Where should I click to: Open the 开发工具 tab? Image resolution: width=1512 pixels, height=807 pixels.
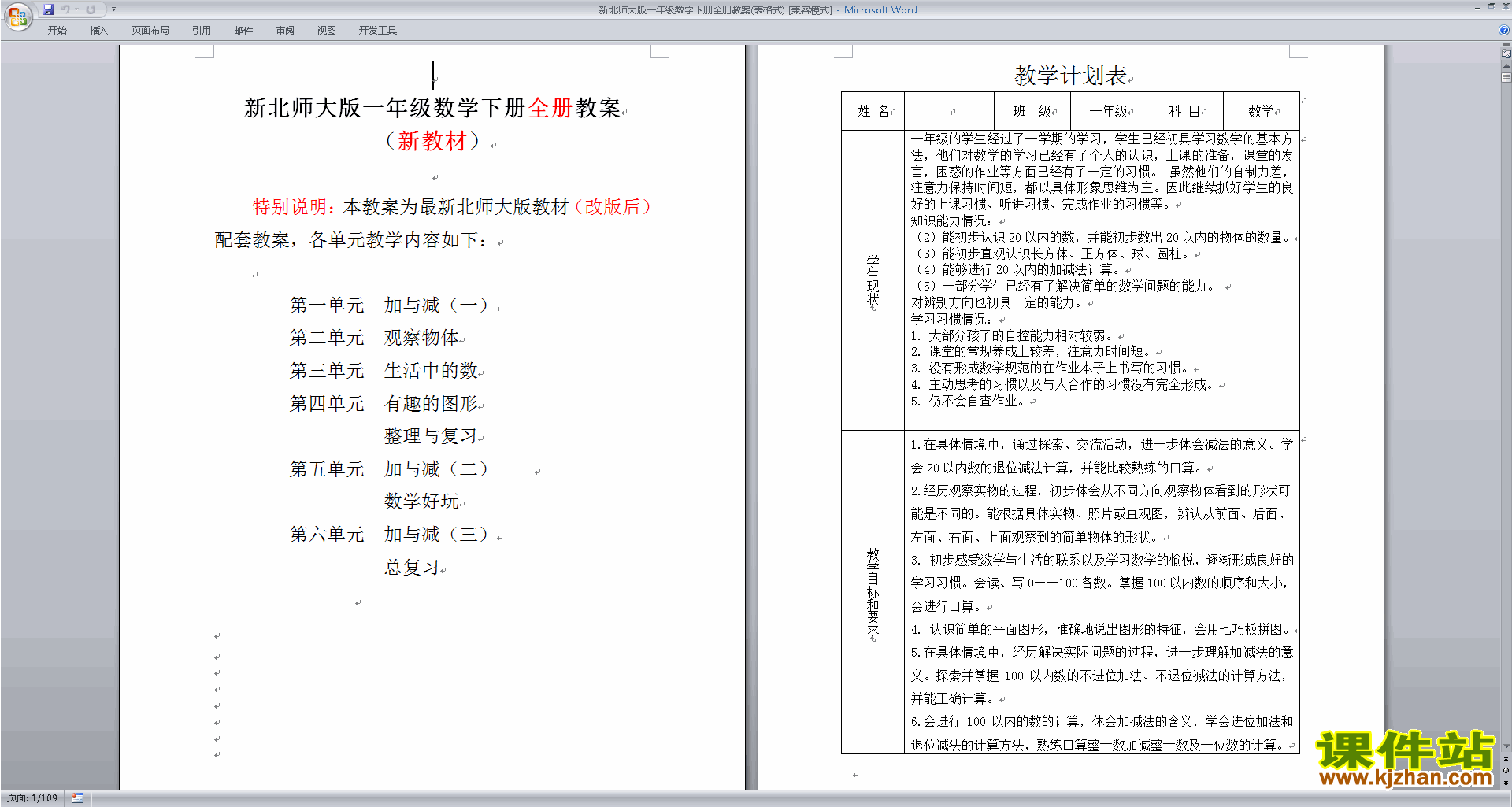pyautogui.click(x=378, y=31)
